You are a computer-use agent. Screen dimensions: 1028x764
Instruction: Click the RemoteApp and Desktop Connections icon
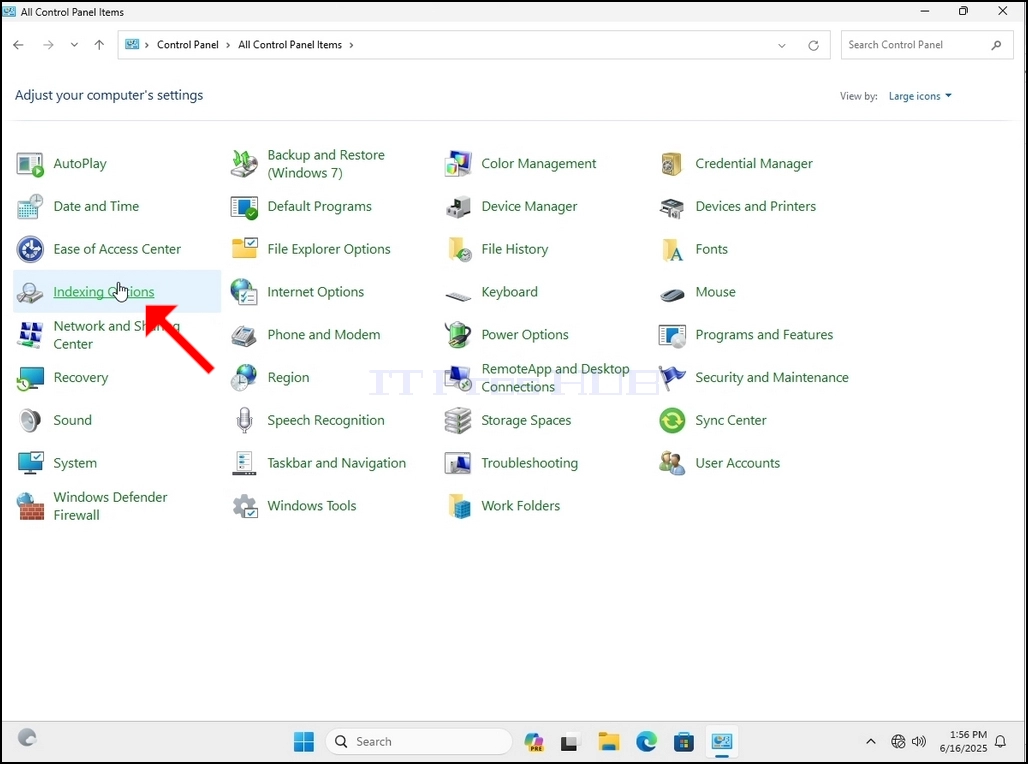pos(458,378)
